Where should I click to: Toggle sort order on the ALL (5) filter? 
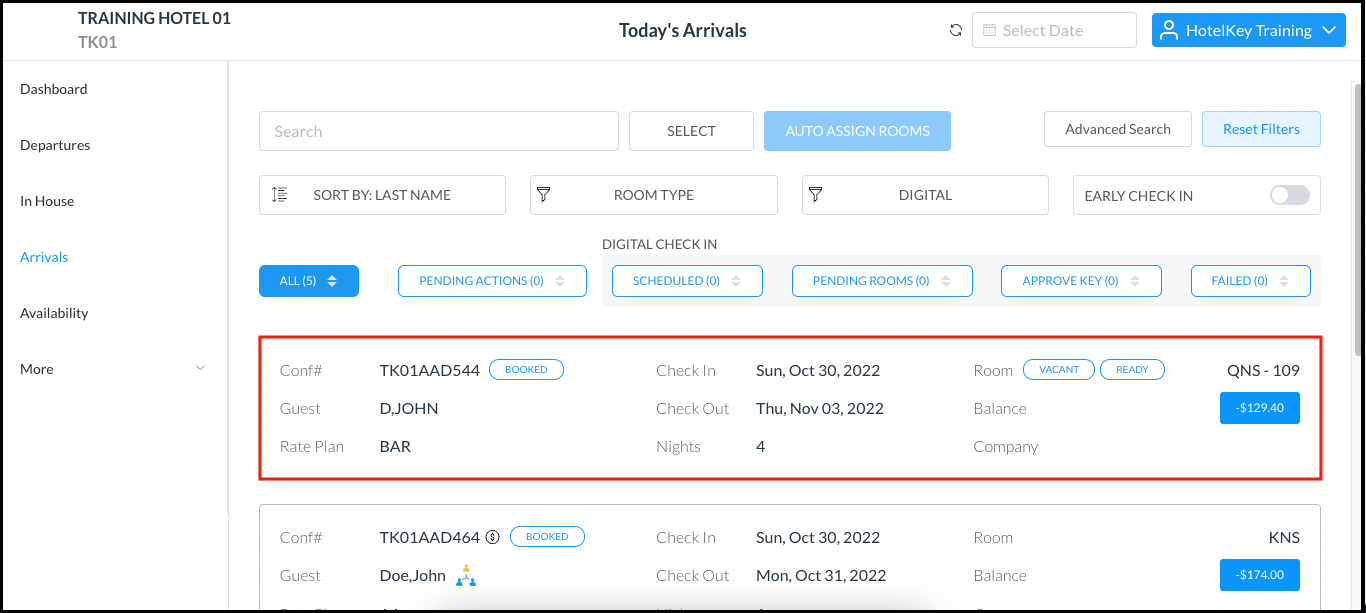[332, 281]
